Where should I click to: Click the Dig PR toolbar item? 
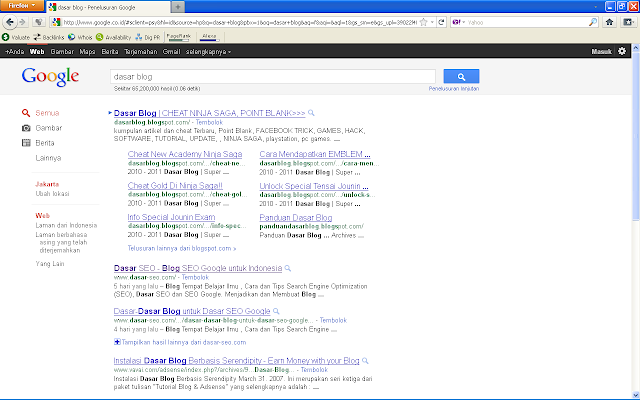[x=148, y=37]
